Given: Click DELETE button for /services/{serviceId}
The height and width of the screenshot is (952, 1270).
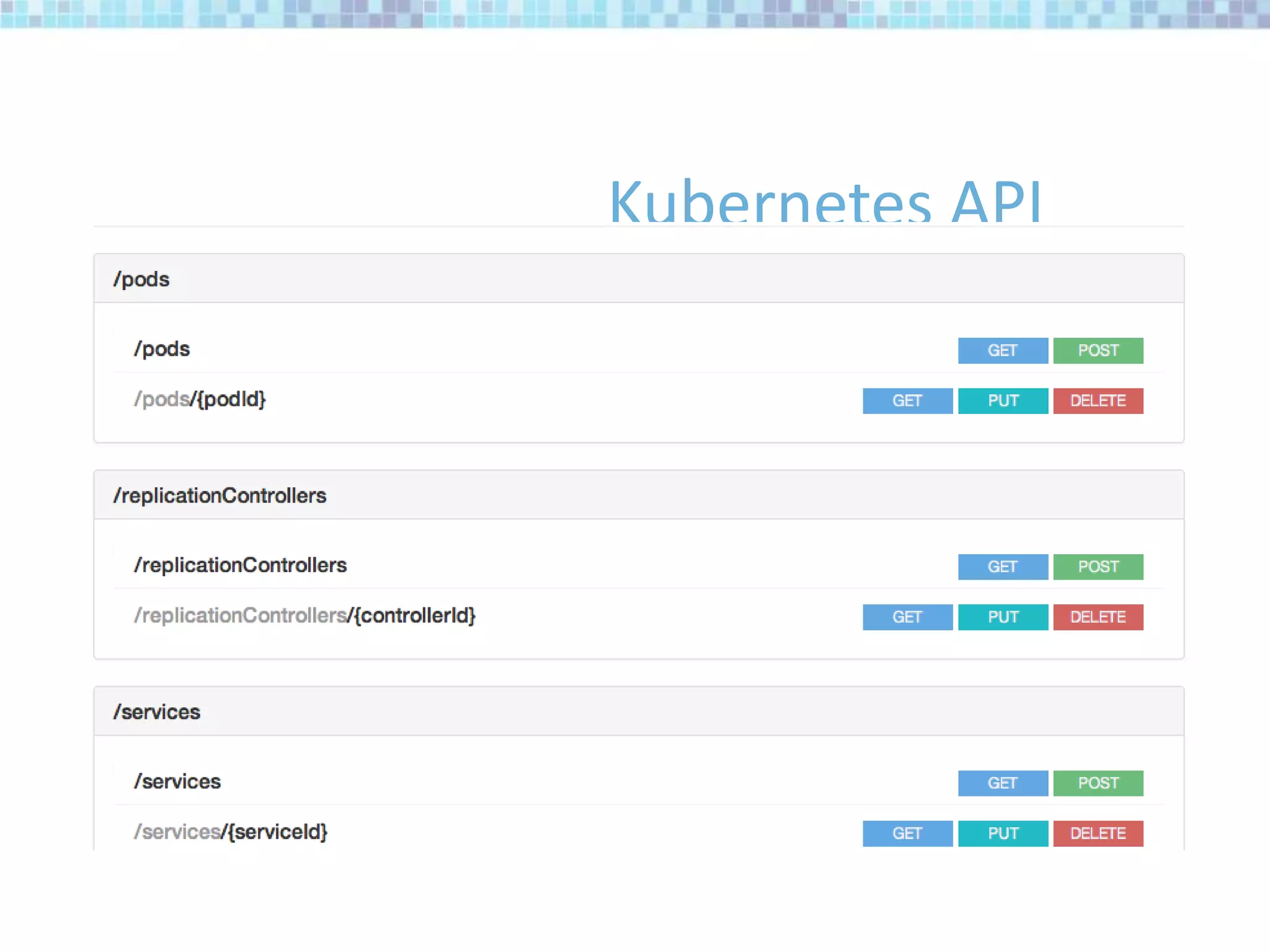Looking at the screenshot, I should click(x=1098, y=833).
